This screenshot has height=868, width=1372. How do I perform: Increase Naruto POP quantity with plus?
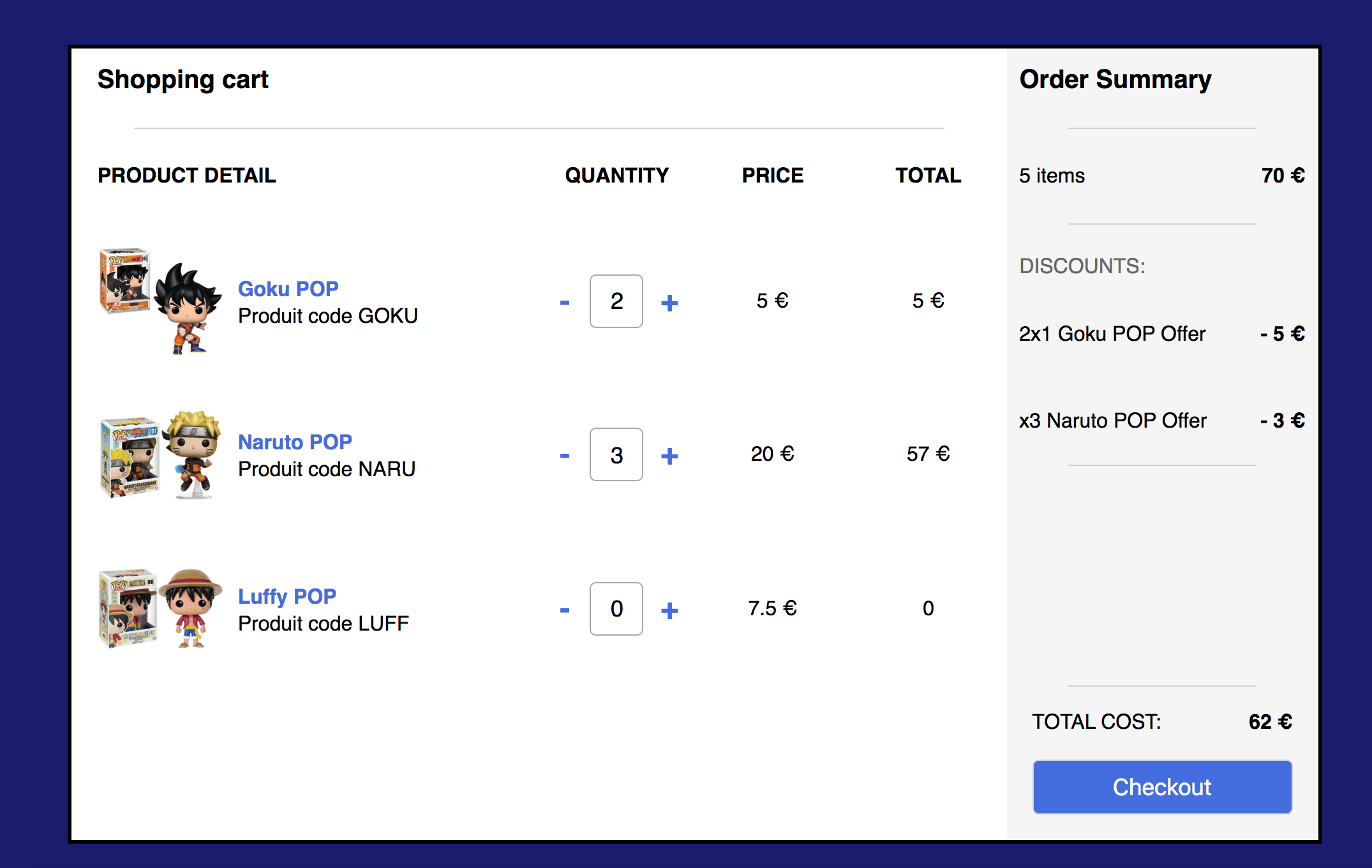669,456
